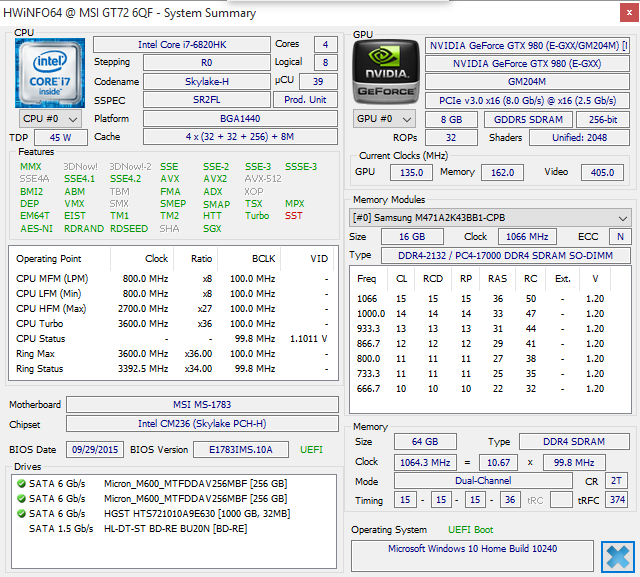Click the 256-bit bus width field
The image size is (640, 577).
click(603, 120)
